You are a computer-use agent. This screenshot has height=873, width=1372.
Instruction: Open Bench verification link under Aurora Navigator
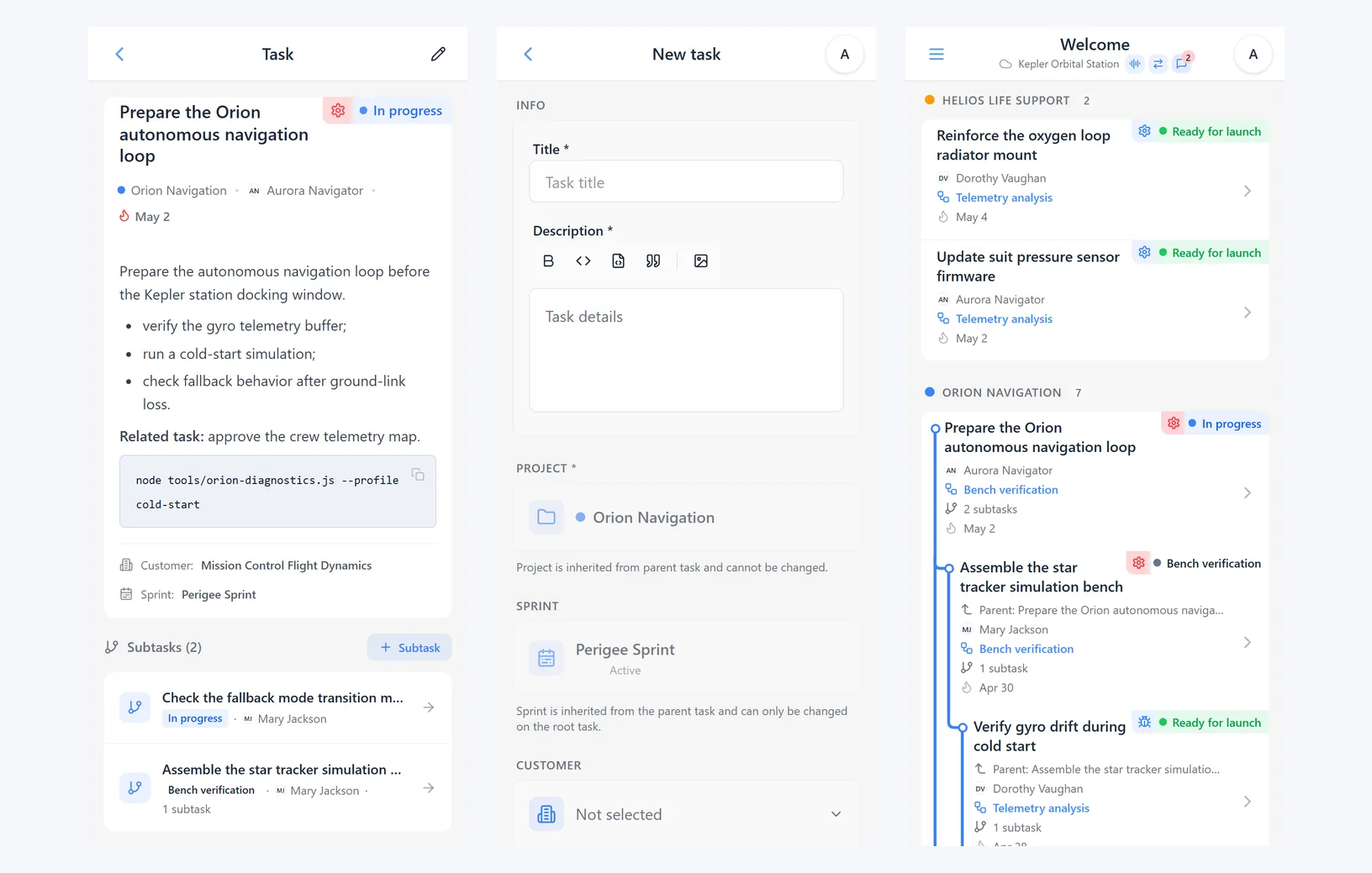tap(1011, 490)
